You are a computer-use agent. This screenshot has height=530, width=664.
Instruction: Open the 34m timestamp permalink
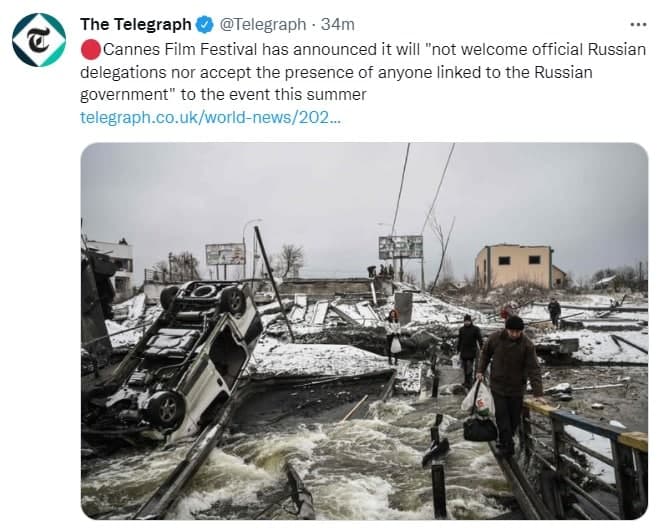click(338, 25)
